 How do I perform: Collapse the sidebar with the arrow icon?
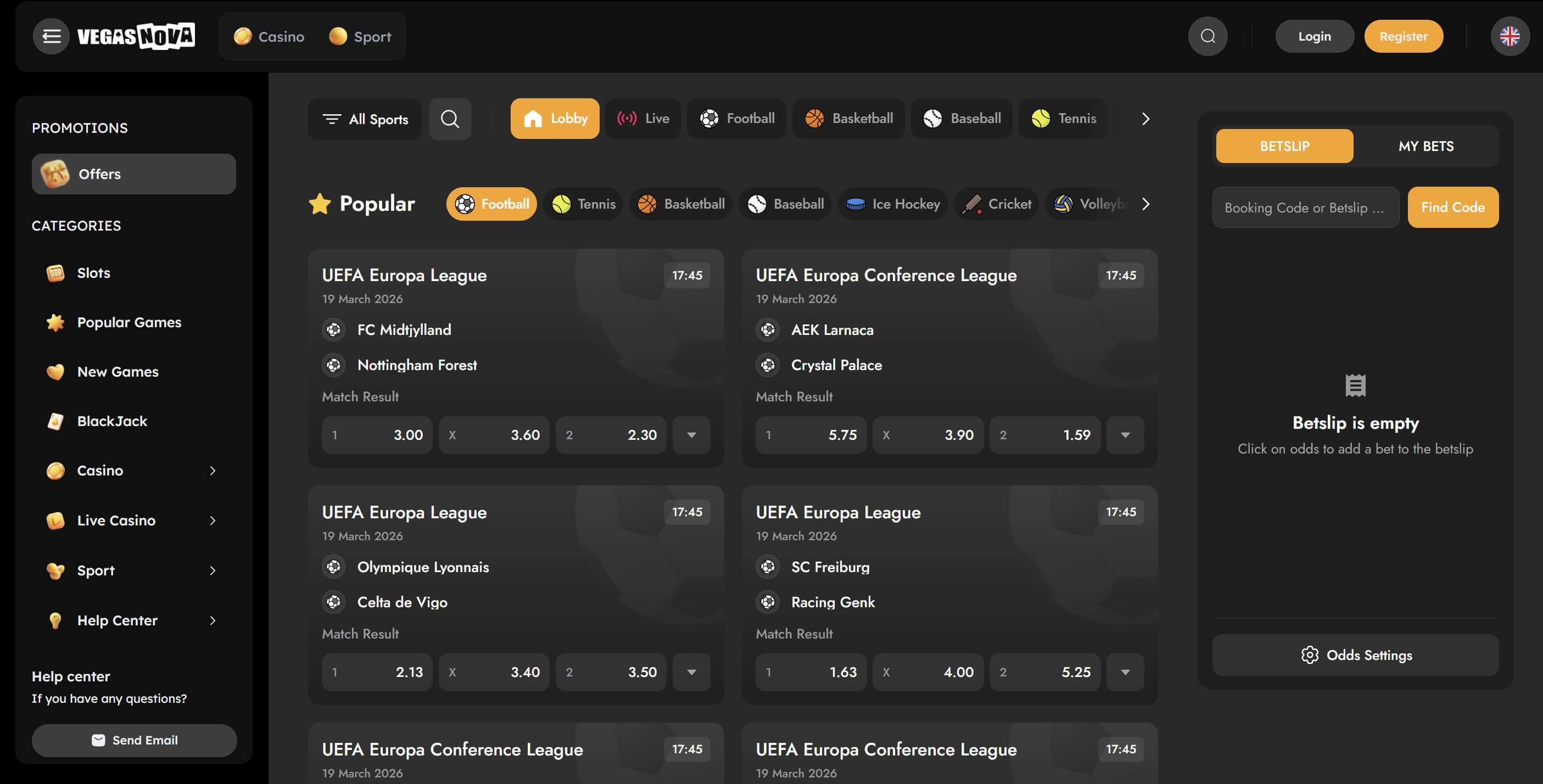51,36
